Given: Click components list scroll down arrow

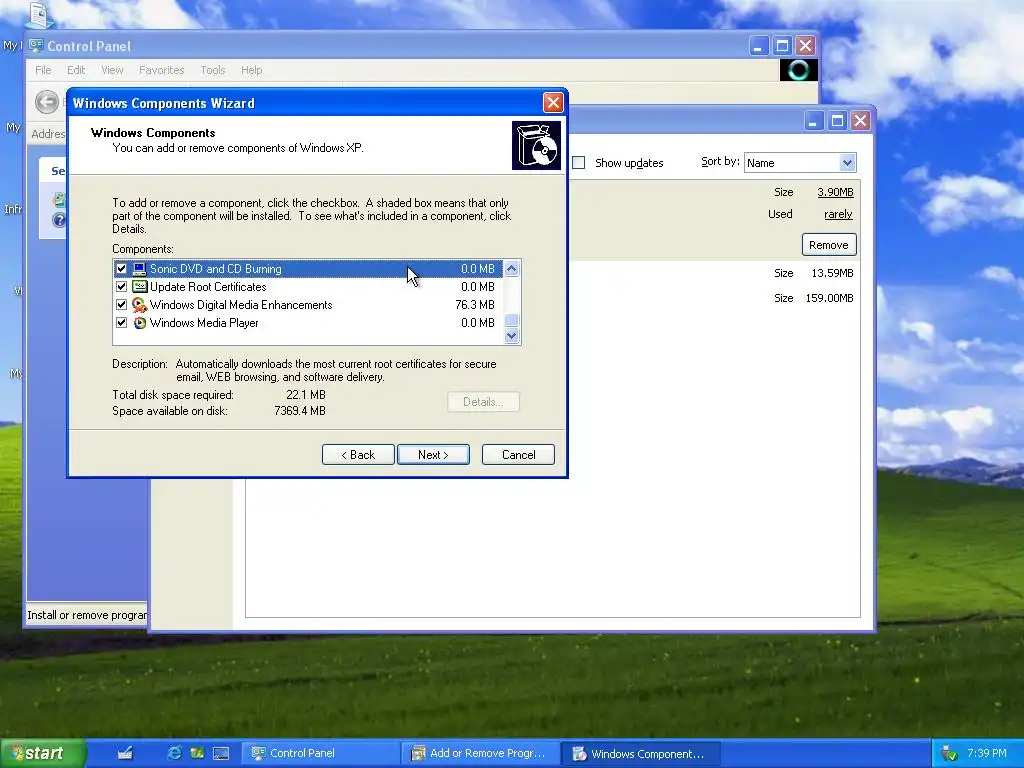Looking at the screenshot, I should (511, 336).
